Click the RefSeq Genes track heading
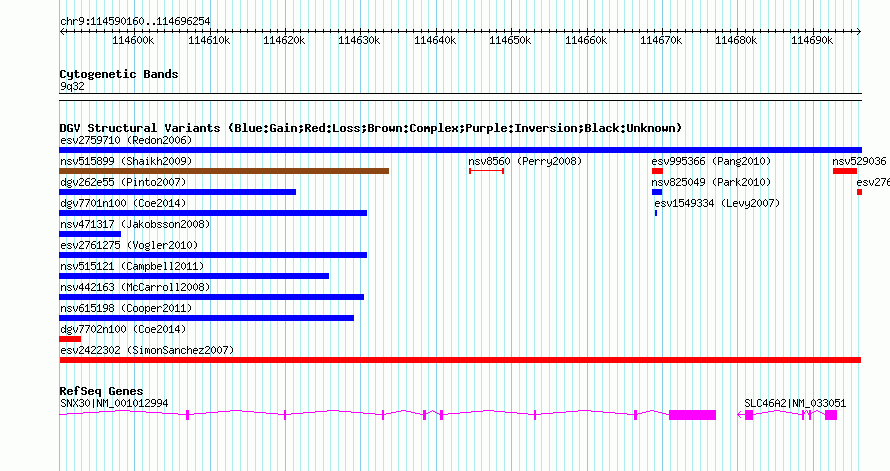The image size is (890, 471). pyautogui.click(x=101, y=391)
